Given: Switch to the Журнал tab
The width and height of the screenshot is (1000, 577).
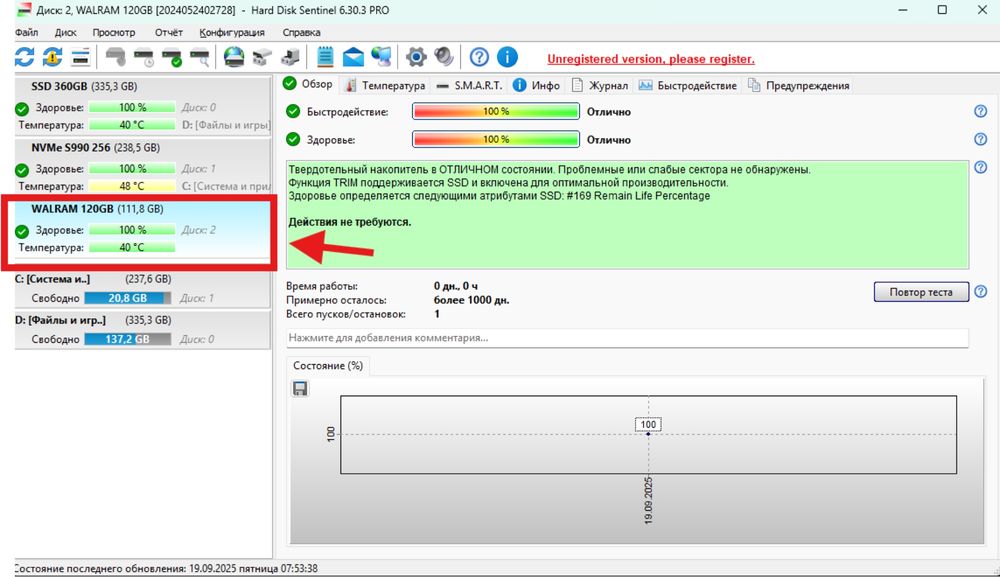Looking at the screenshot, I should click(x=600, y=85).
